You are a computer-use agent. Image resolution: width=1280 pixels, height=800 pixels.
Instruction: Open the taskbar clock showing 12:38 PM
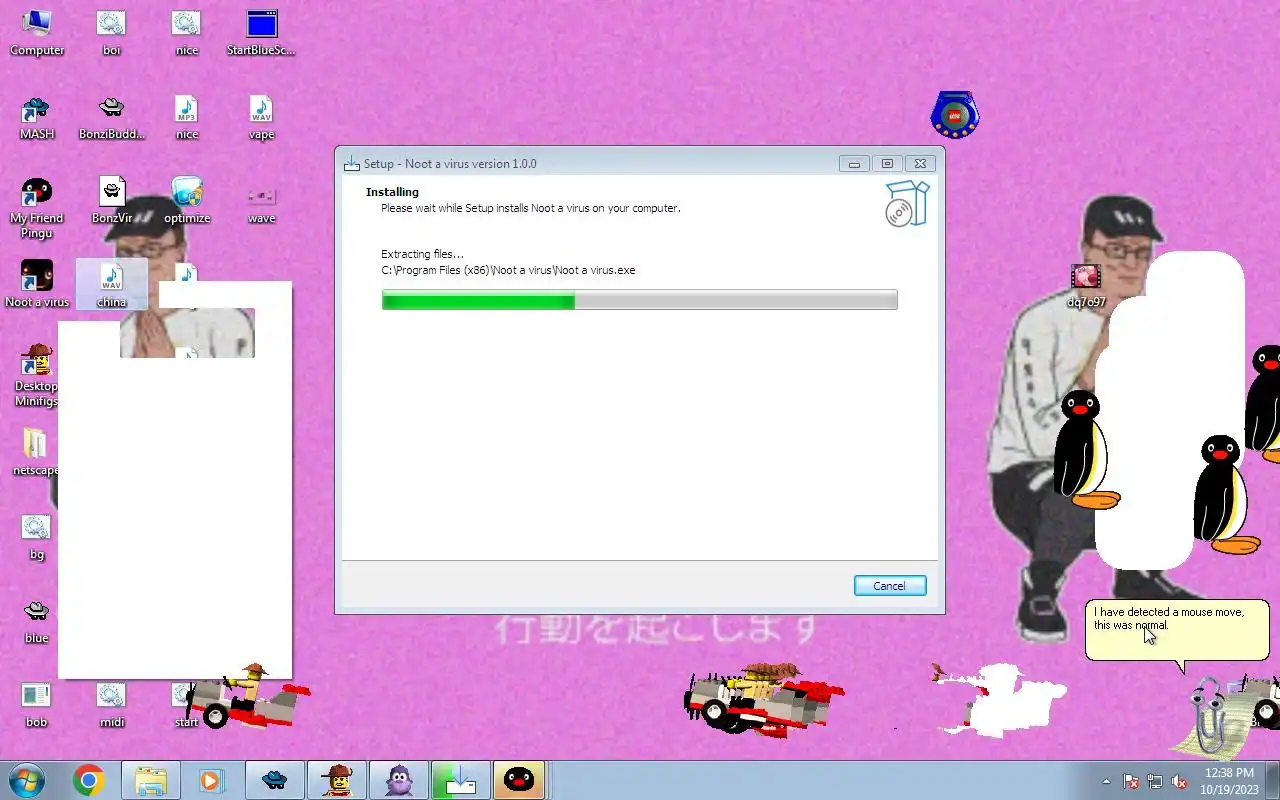point(1229,781)
